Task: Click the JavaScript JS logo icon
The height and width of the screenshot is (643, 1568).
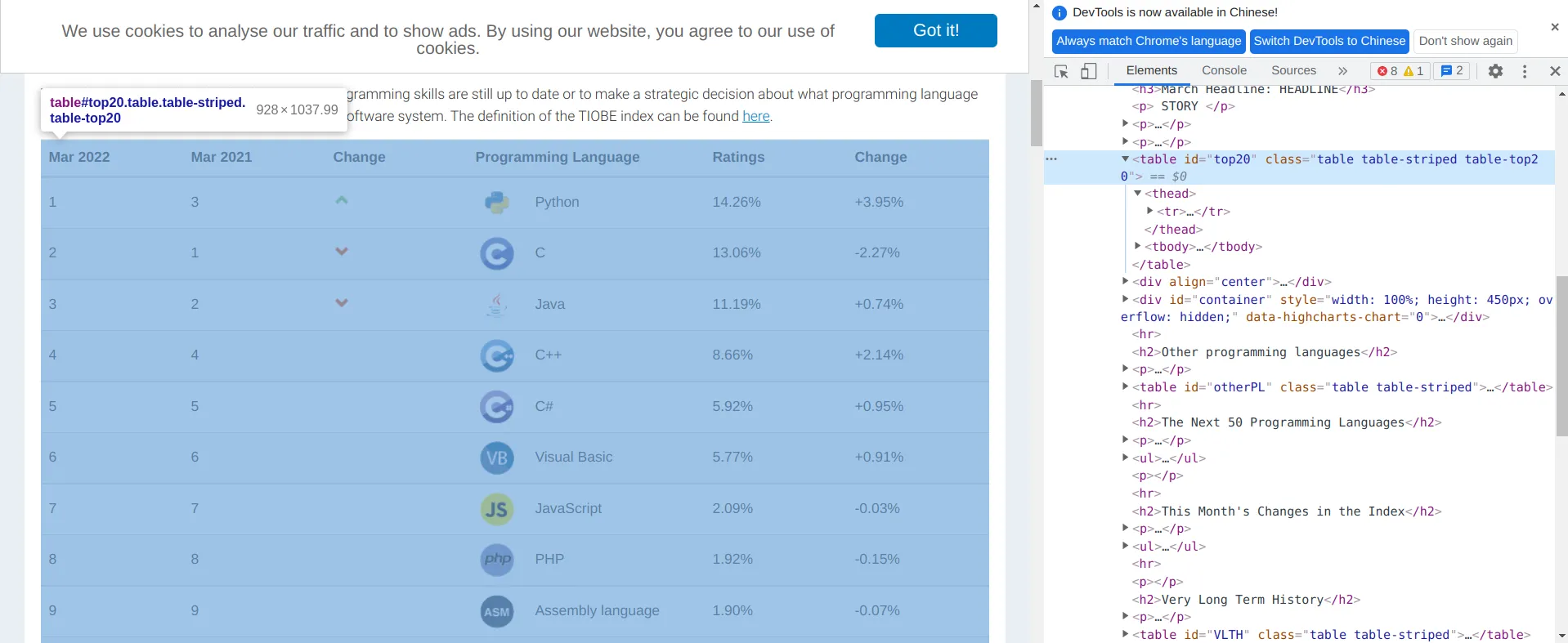Action: point(496,509)
